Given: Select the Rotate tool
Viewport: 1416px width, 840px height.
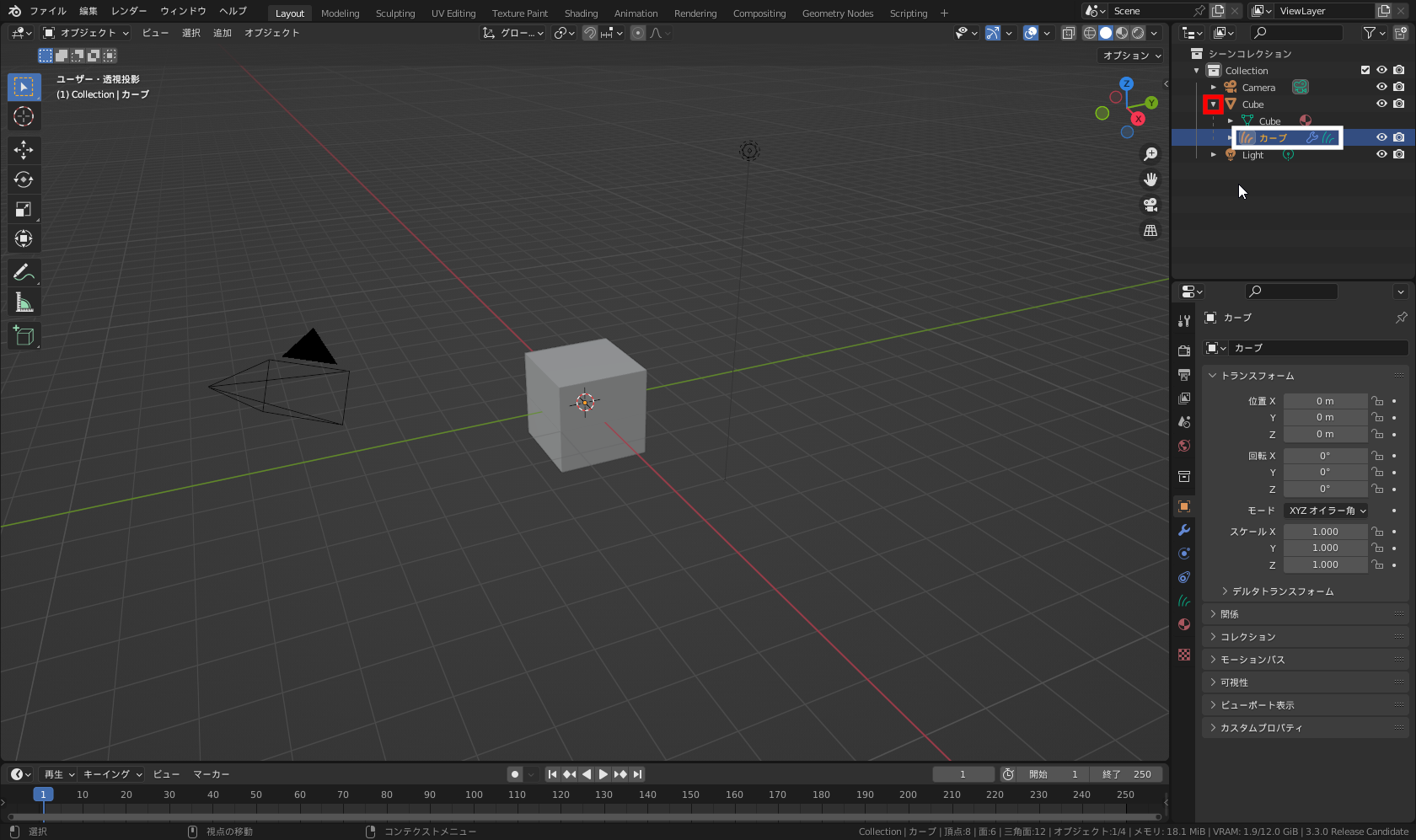Looking at the screenshot, I should (x=24, y=179).
